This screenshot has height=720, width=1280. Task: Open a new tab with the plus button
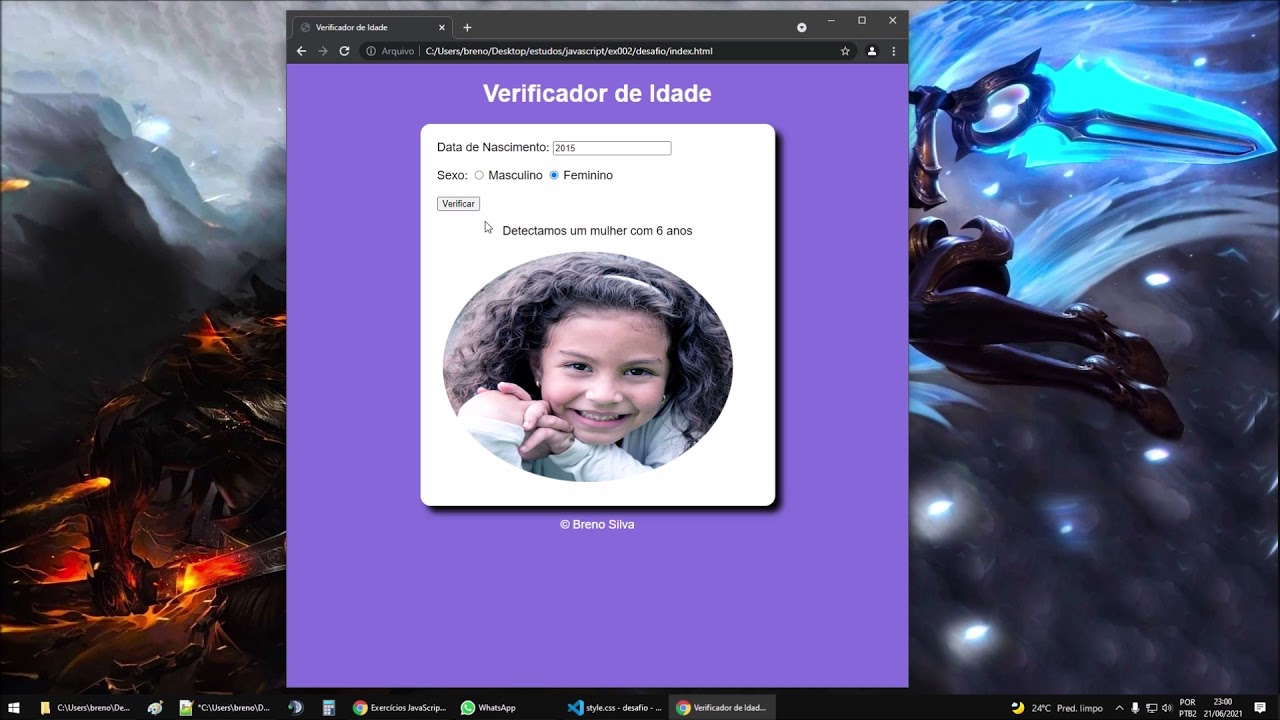(467, 28)
